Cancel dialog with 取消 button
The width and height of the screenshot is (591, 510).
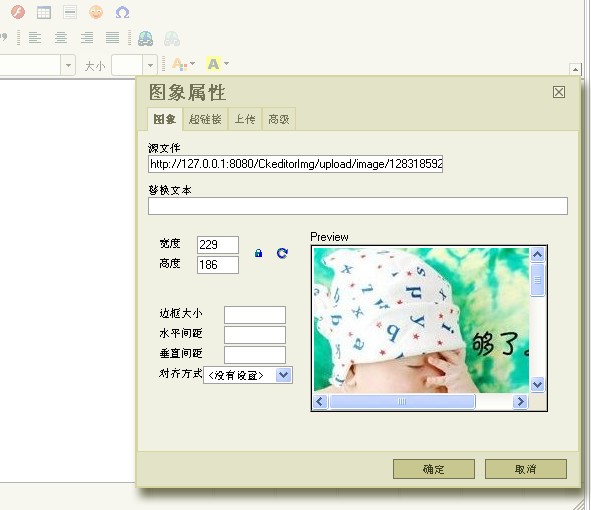pyautogui.click(x=526, y=469)
